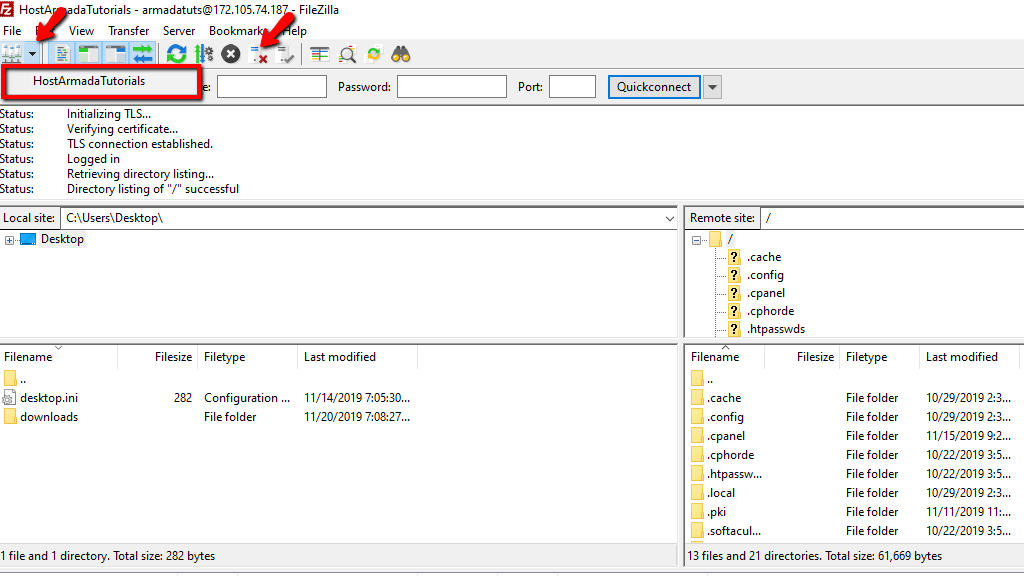Collapse the remote root folder tree node
The width and height of the screenshot is (1024, 576).
696,240
